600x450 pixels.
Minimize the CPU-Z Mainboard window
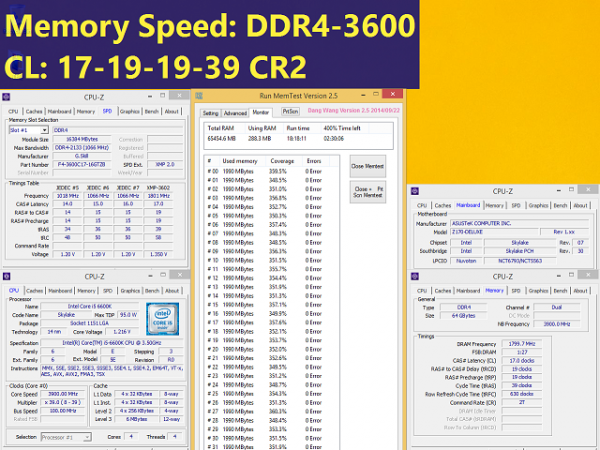click(x=559, y=190)
